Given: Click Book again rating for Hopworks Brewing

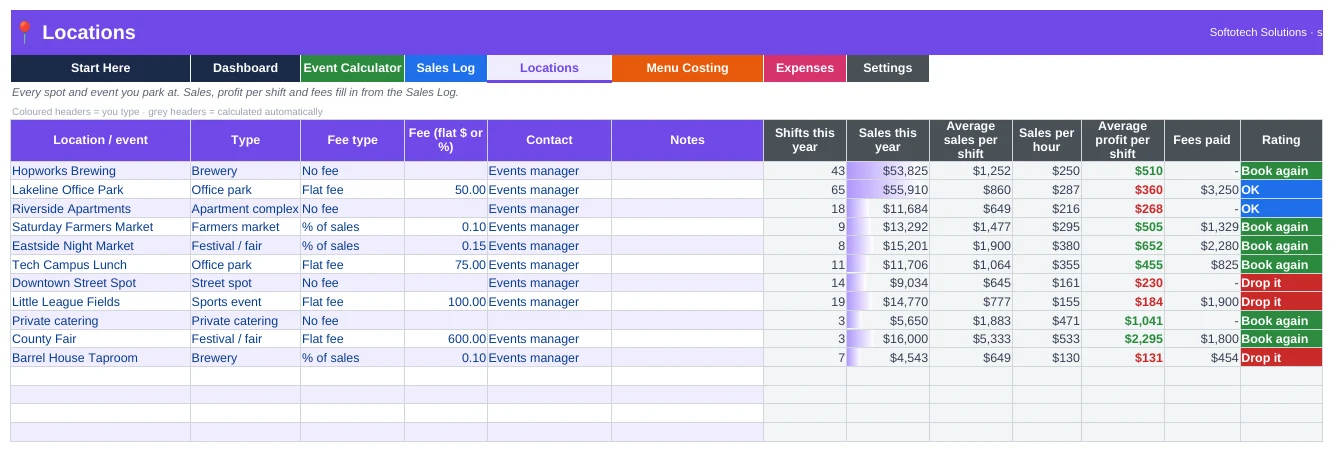Looking at the screenshot, I should (x=1281, y=171).
